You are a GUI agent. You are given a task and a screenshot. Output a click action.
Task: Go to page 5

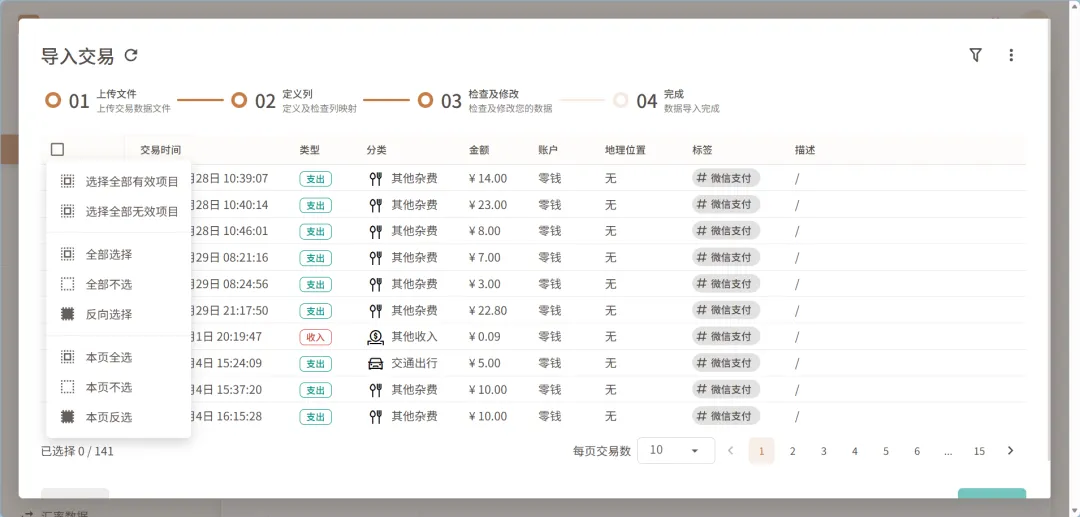click(886, 451)
